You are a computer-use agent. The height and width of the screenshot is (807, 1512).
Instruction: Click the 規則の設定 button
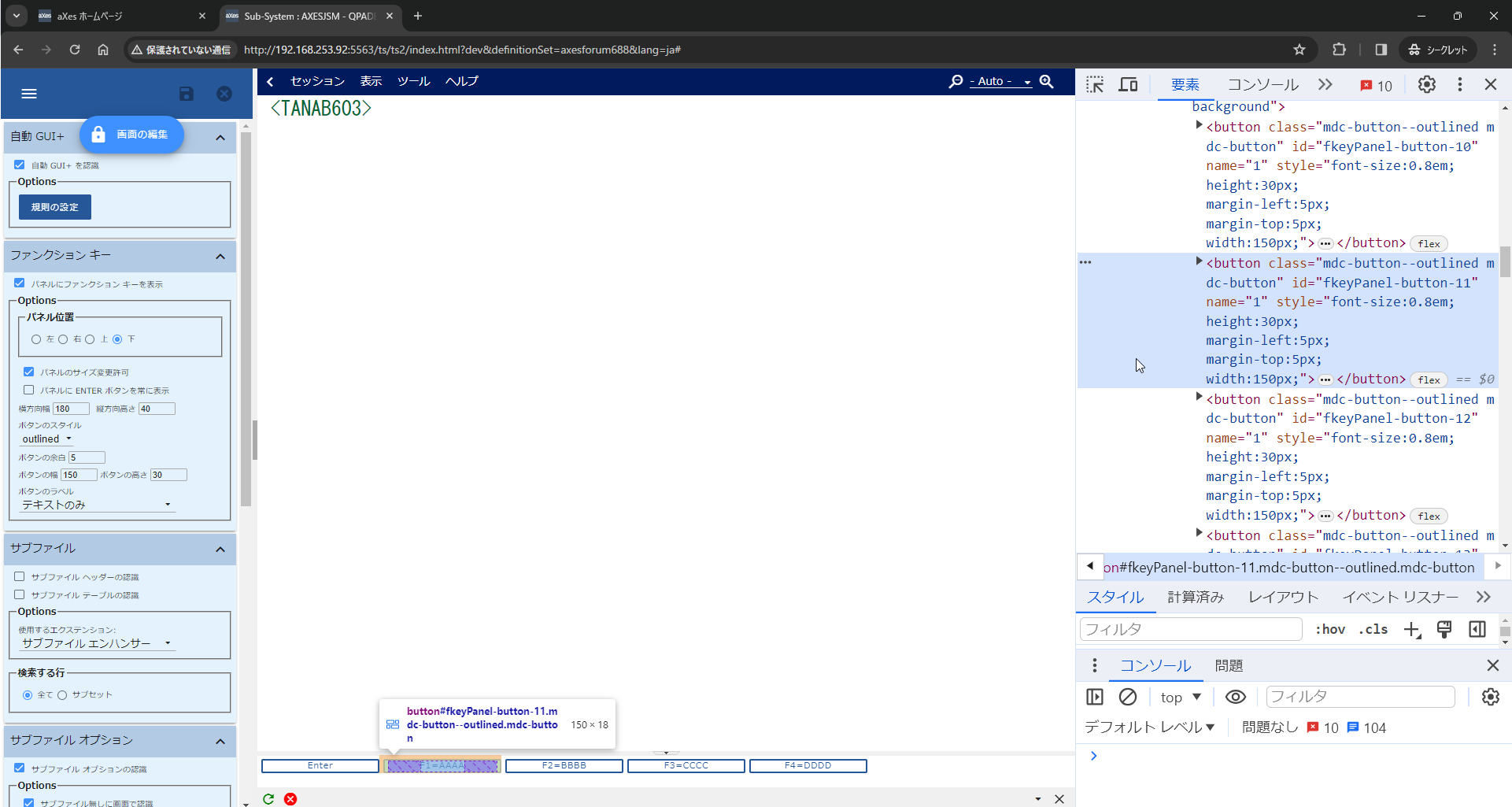(x=55, y=207)
